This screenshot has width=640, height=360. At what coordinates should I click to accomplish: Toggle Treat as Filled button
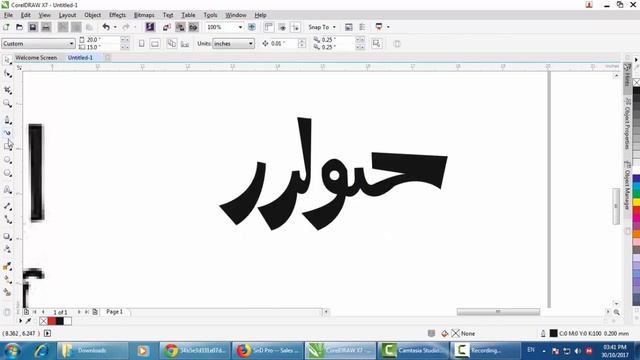pyautogui.click(x=377, y=43)
